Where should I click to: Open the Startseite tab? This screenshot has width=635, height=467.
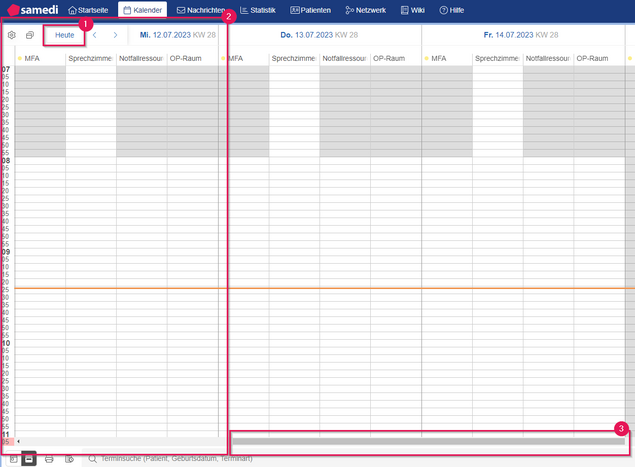click(88, 10)
